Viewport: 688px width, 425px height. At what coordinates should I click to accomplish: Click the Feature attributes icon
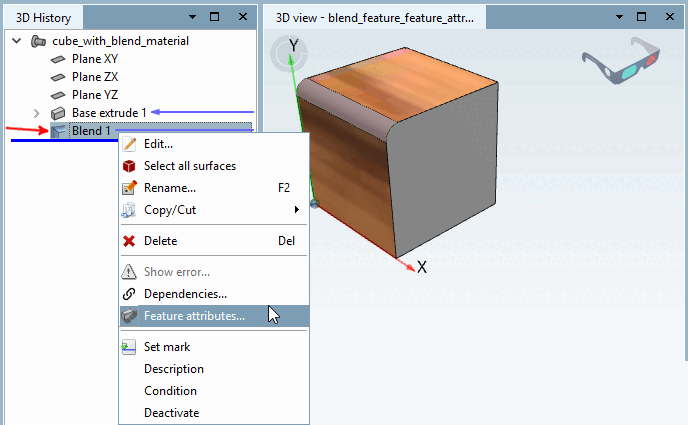click(x=129, y=316)
